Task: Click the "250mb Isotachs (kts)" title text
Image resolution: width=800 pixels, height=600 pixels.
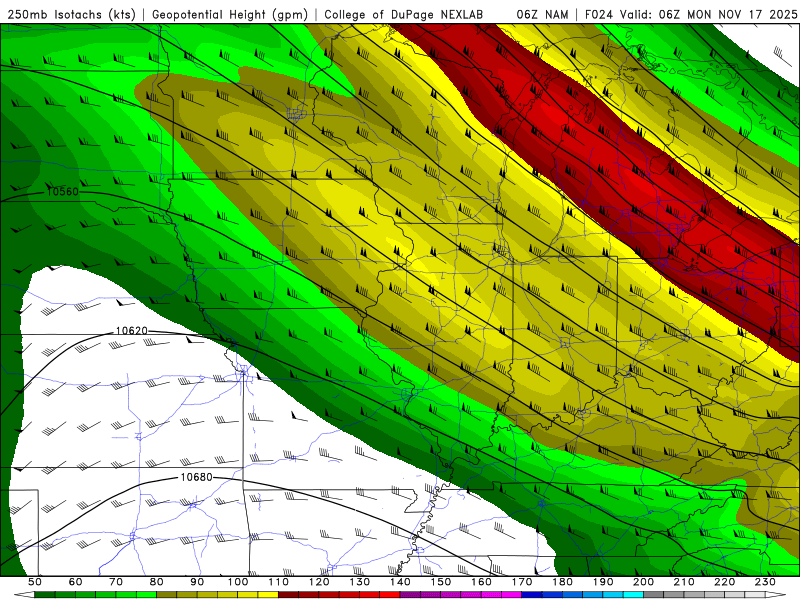Action: pos(71,14)
